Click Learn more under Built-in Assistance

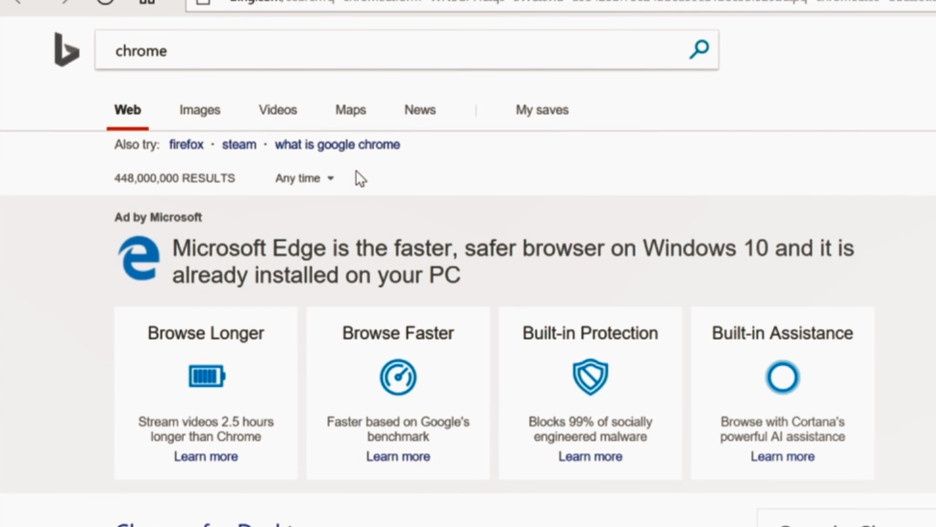click(783, 457)
